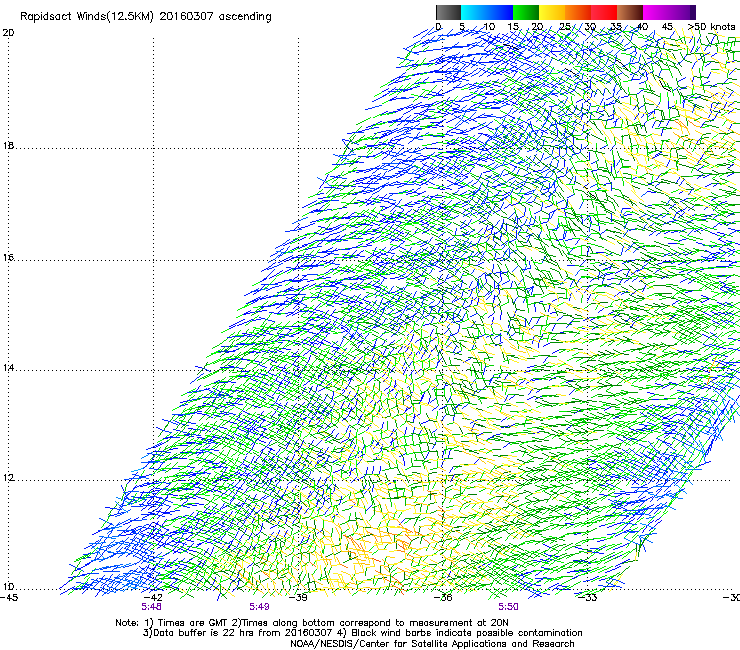This screenshot has width=740, height=650.
Task: Click the longitude '-36' label on the bottom axis
Action: [443, 598]
